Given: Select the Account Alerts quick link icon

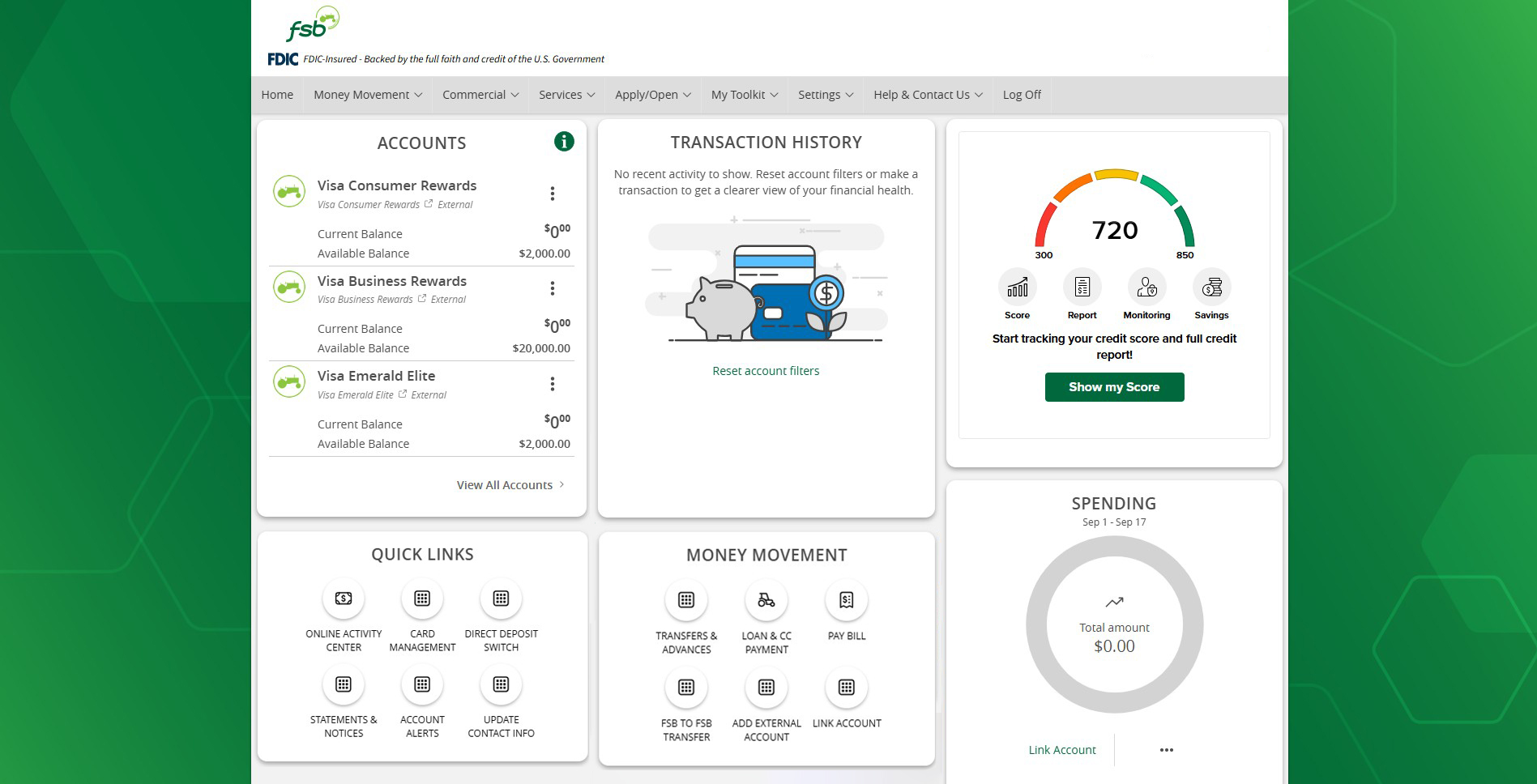Looking at the screenshot, I should coord(422,685).
